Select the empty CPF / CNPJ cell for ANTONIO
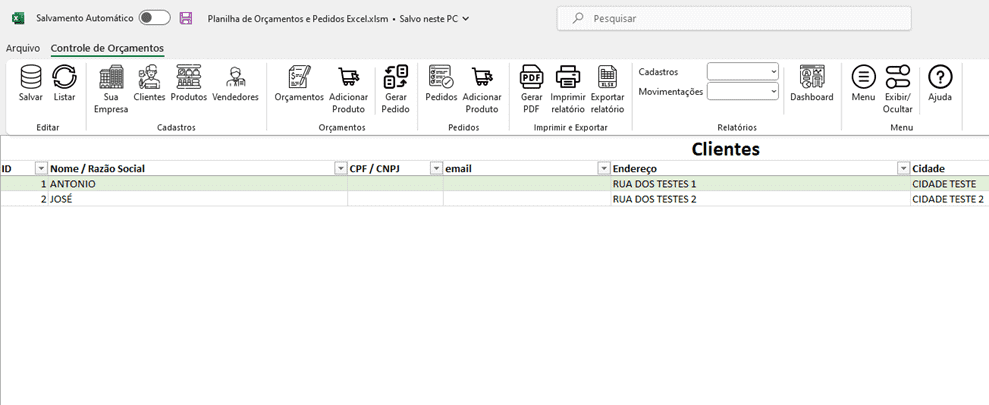989x405 pixels. click(x=395, y=184)
